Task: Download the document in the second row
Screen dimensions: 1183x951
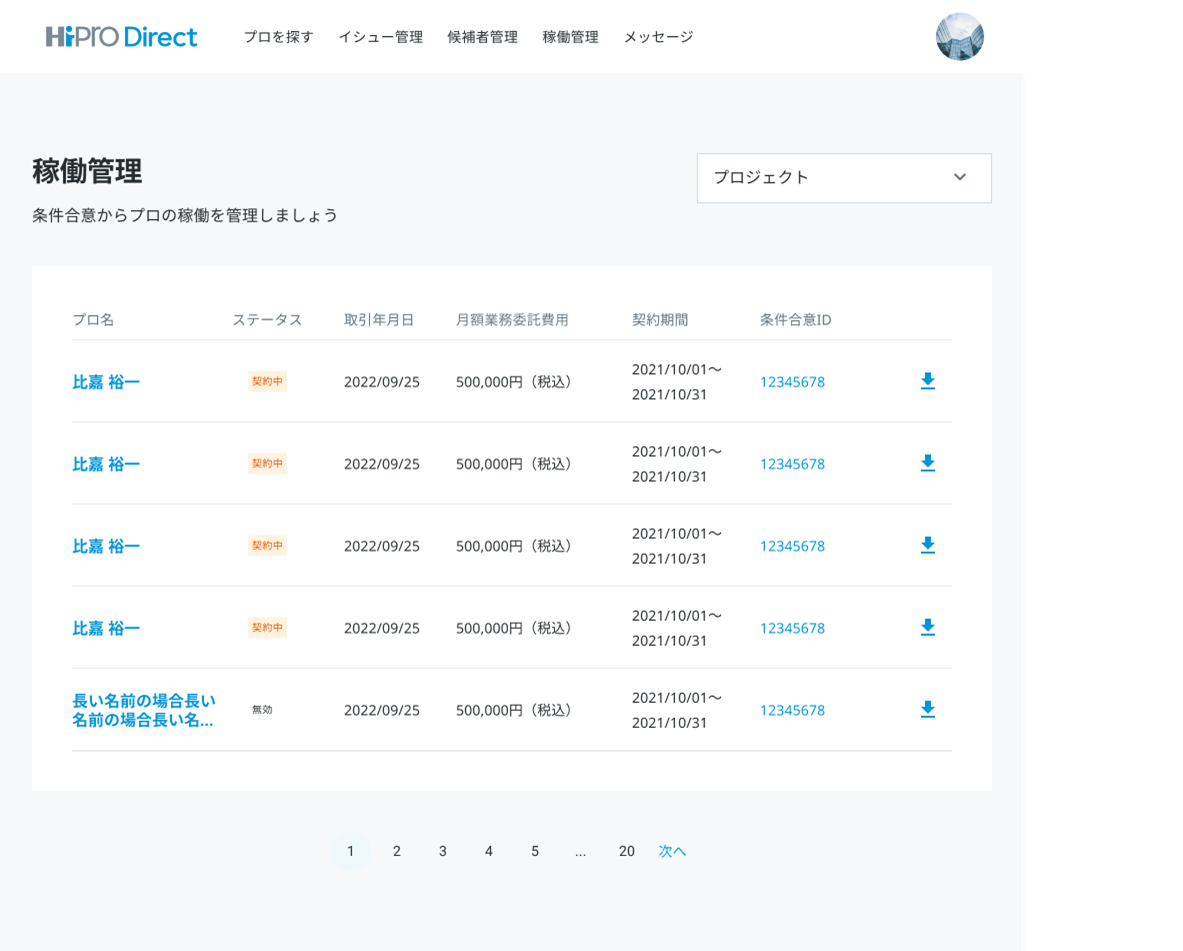Action: pos(928,463)
